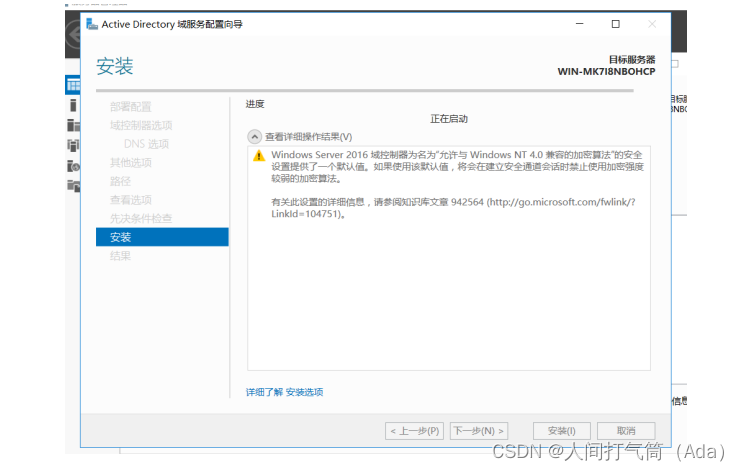
Task: Maximize the Active Directory wizard window
Action: (x=616, y=24)
